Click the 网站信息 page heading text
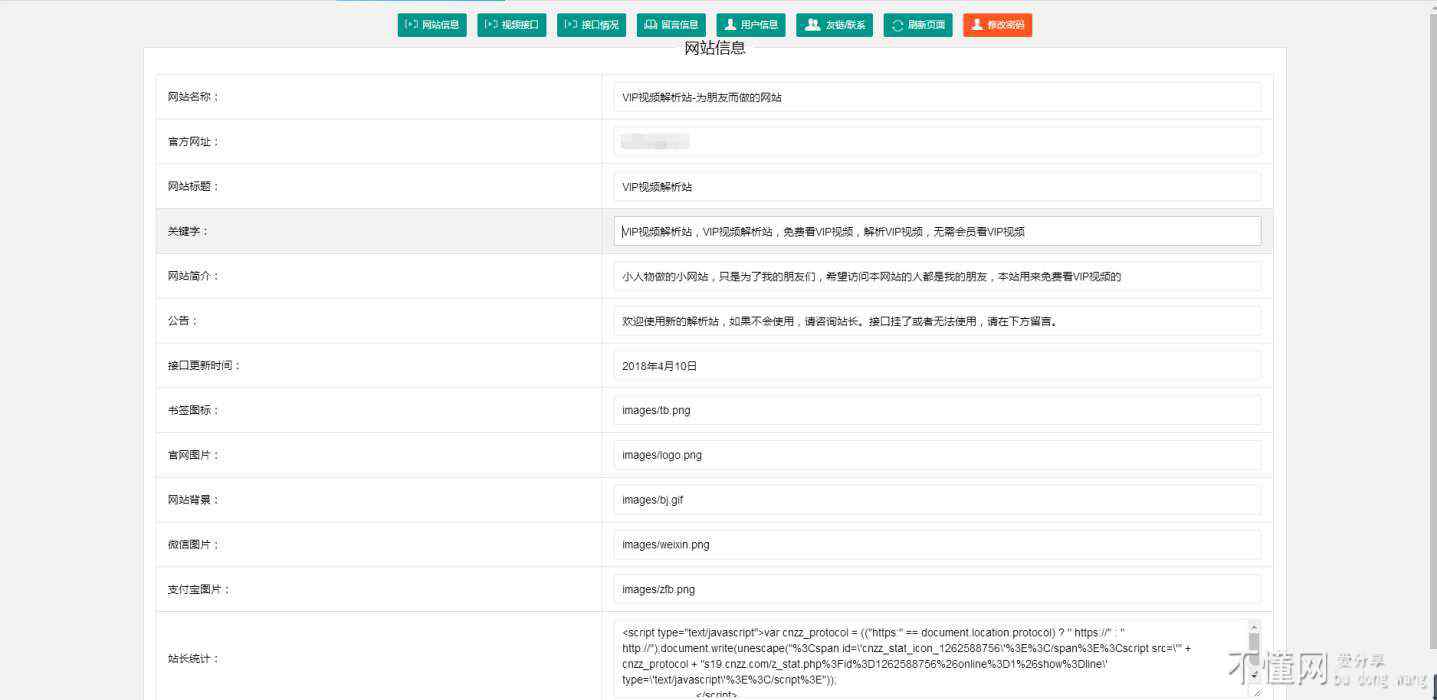The image size is (1437, 700). [x=715, y=48]
